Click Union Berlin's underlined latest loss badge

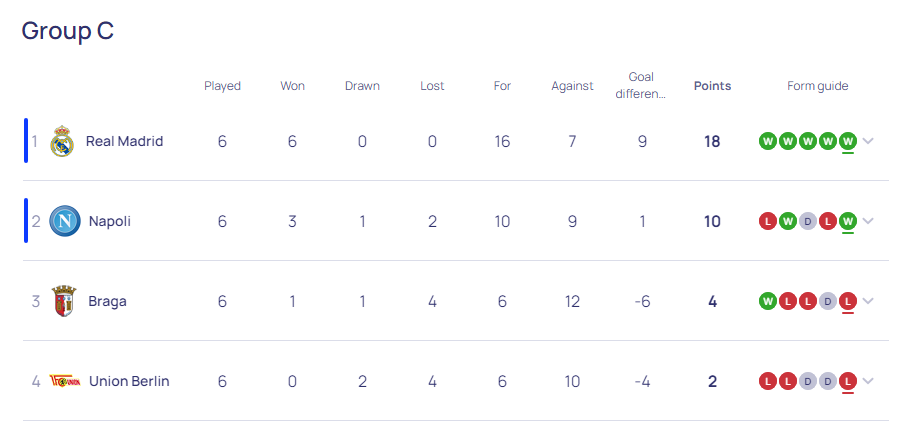(x=848, y=381)
